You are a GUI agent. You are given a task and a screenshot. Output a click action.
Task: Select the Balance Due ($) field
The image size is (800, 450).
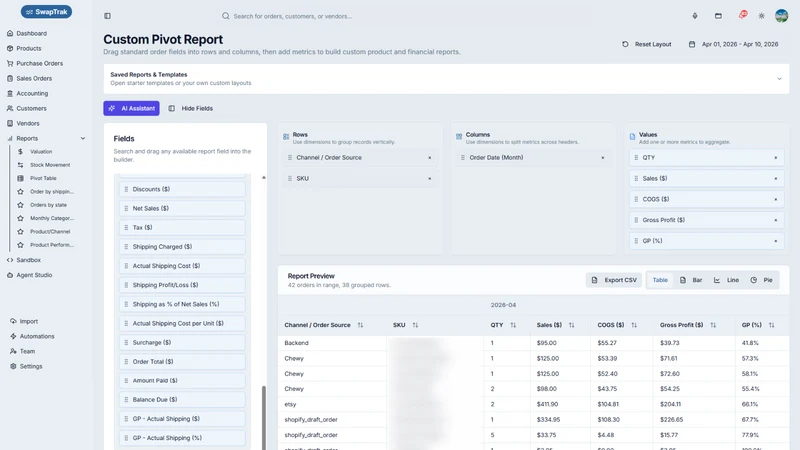click(x=182, y=399)
